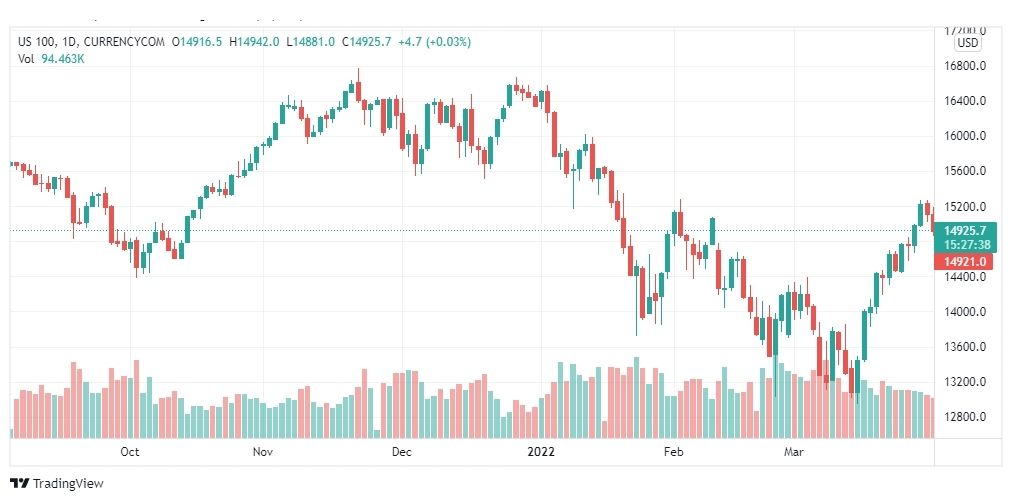This screenshot has width=1012, height=501.
Task: Select the Mar date axis label
Action: point(794,452)
